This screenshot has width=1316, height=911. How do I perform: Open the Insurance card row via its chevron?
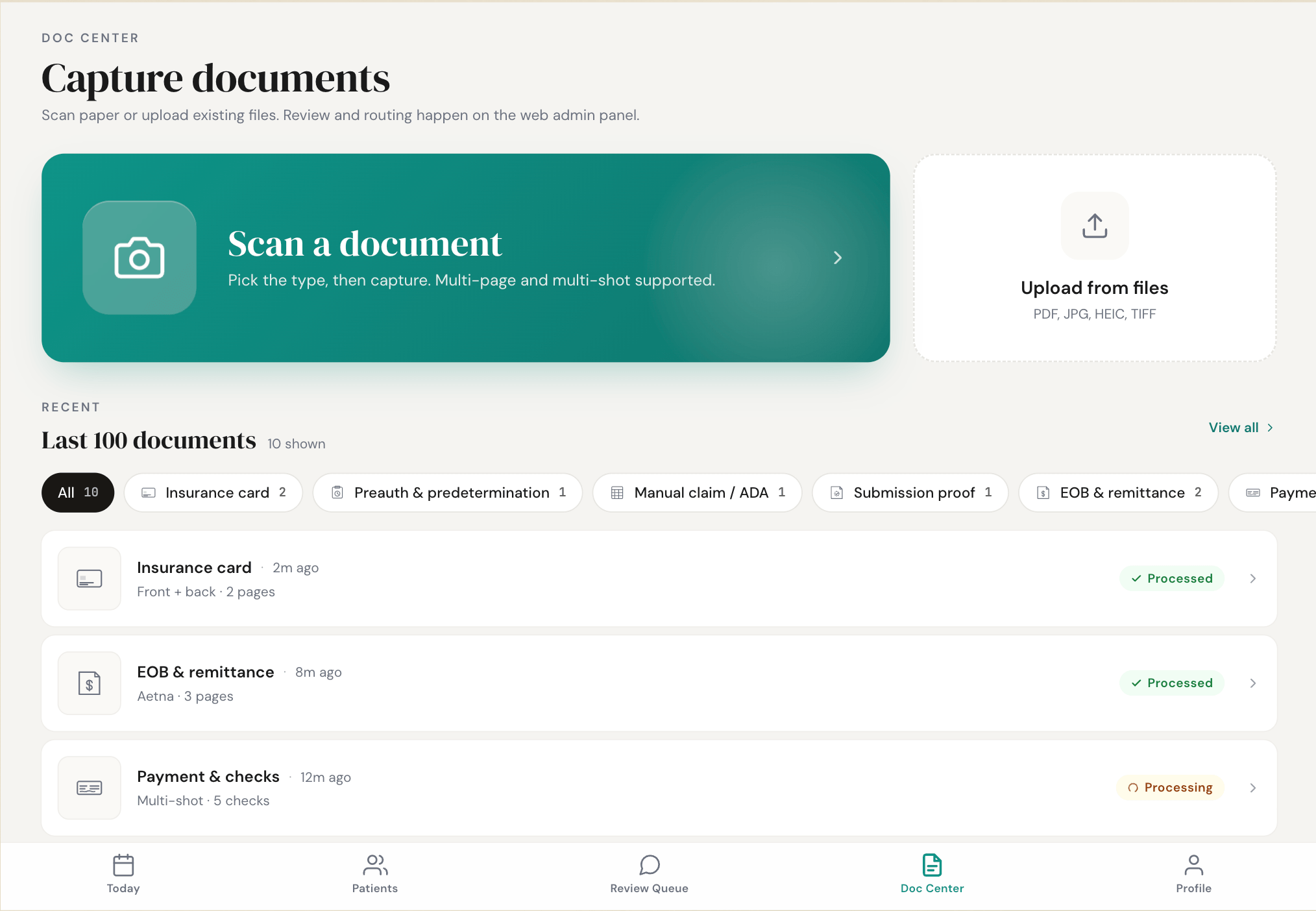1253,578
